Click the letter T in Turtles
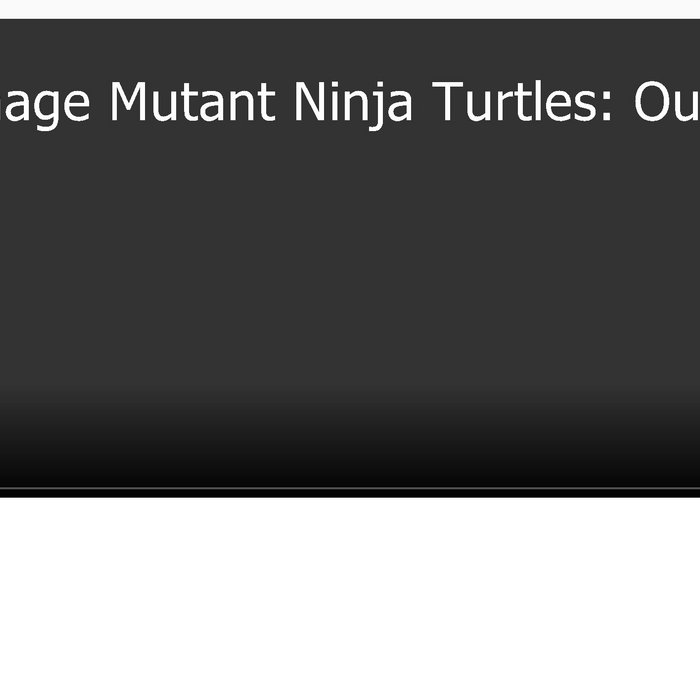700x700 pixels. pos(447,102)
